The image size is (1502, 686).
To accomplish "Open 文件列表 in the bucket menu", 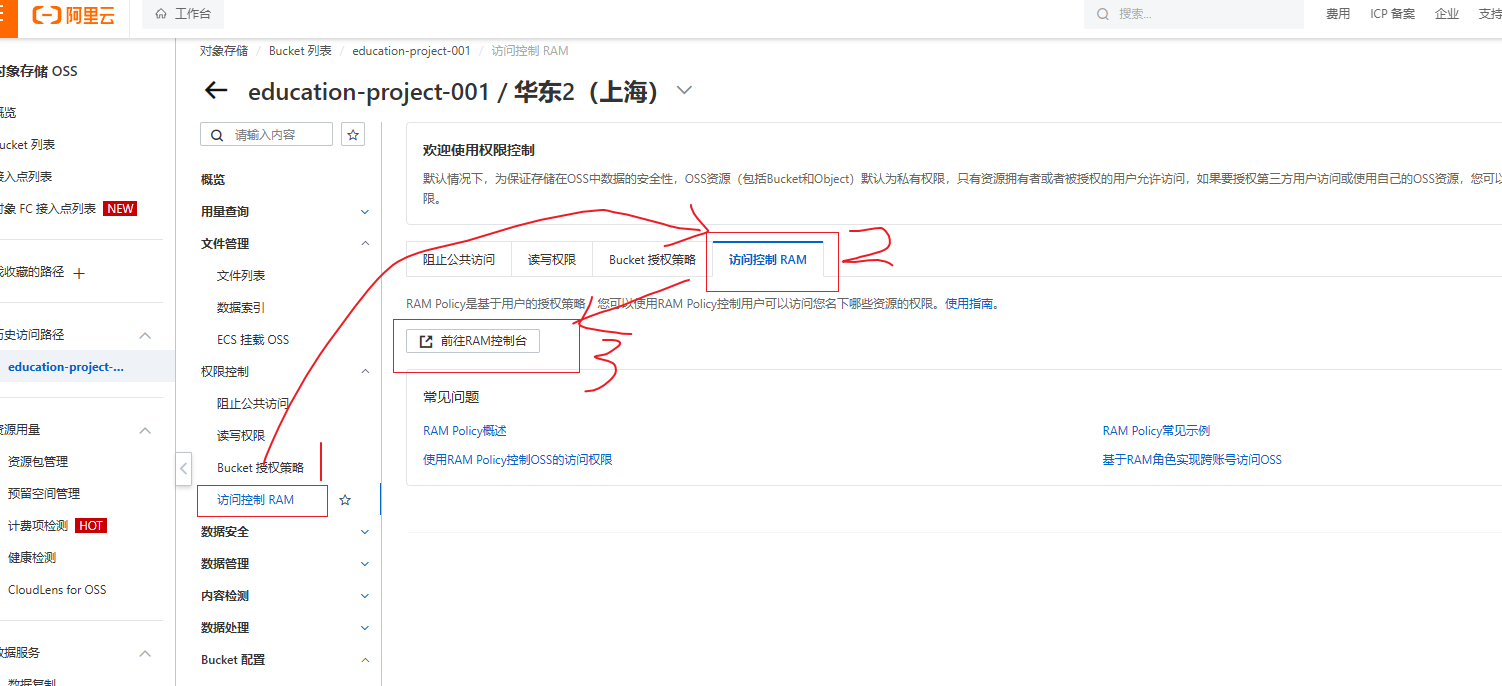I will point(241,276).
